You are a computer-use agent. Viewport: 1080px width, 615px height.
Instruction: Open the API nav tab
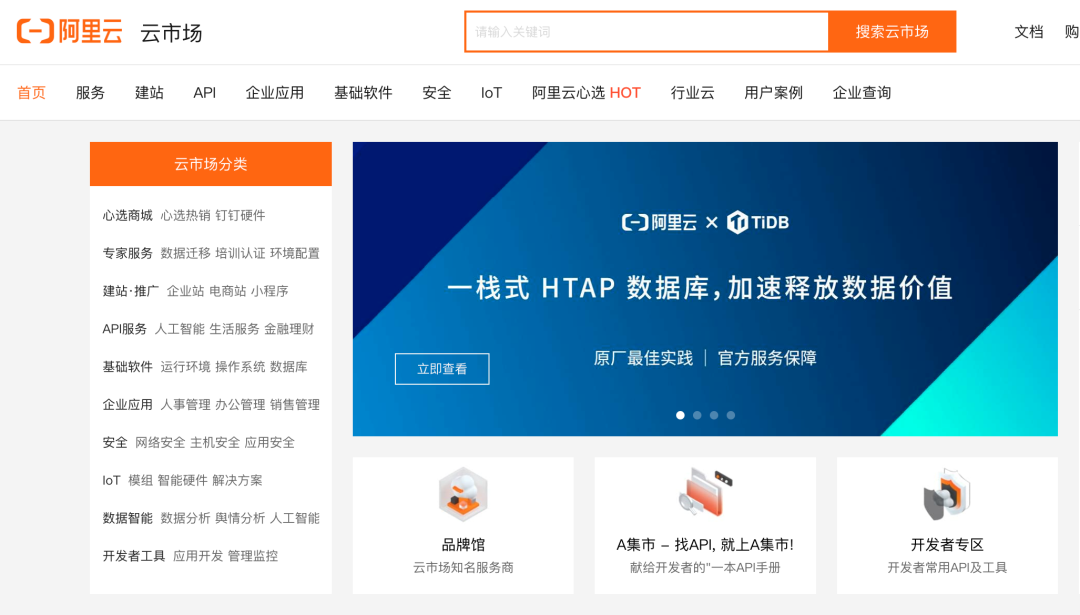205,93
